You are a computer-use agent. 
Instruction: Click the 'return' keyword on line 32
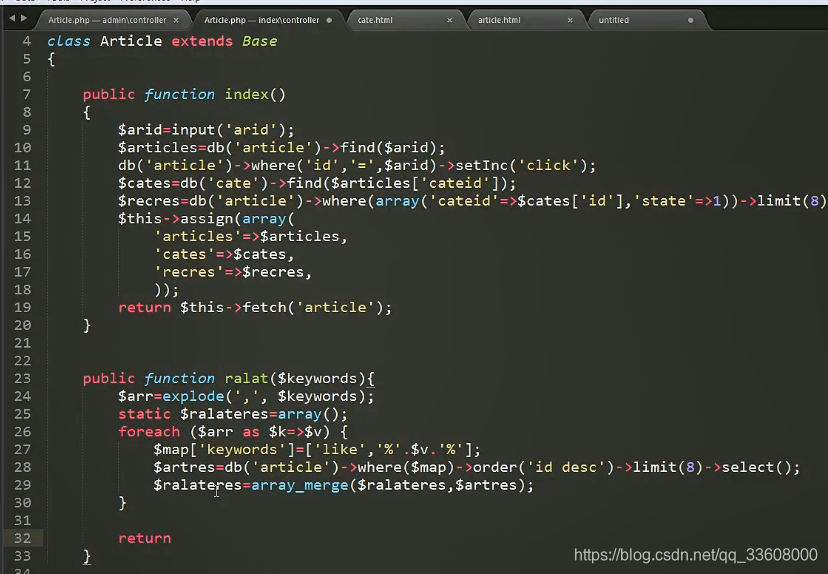pos(144,538)
